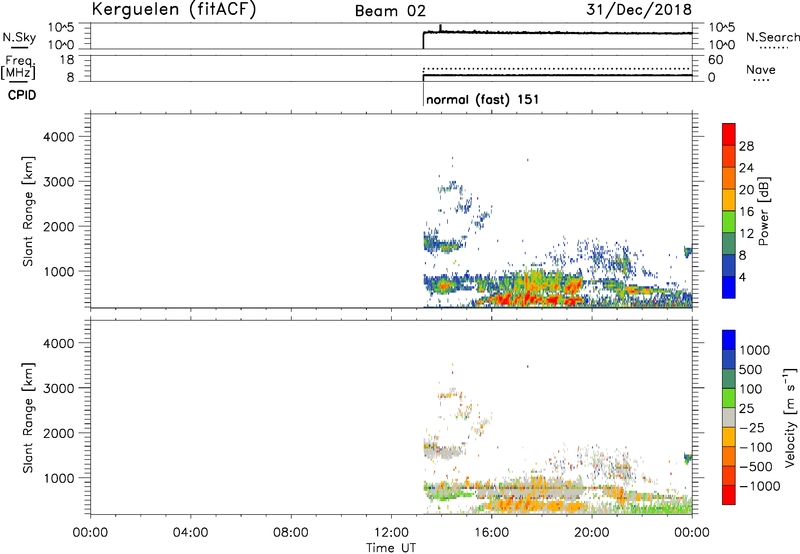Viewport: 800px width, 554px height.
Task: Click the Slant Range [km] label of velocity panel
Action: 28,418
